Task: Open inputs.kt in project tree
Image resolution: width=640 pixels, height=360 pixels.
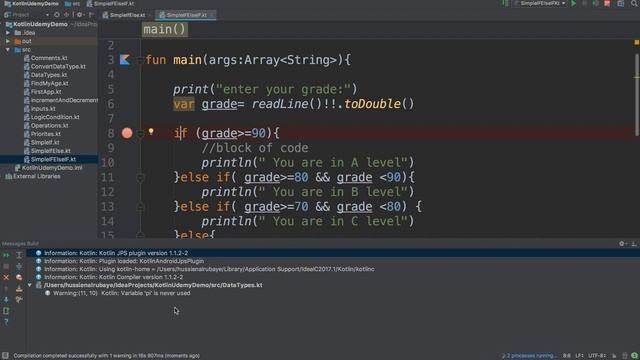Action: (x=40, y=109)
